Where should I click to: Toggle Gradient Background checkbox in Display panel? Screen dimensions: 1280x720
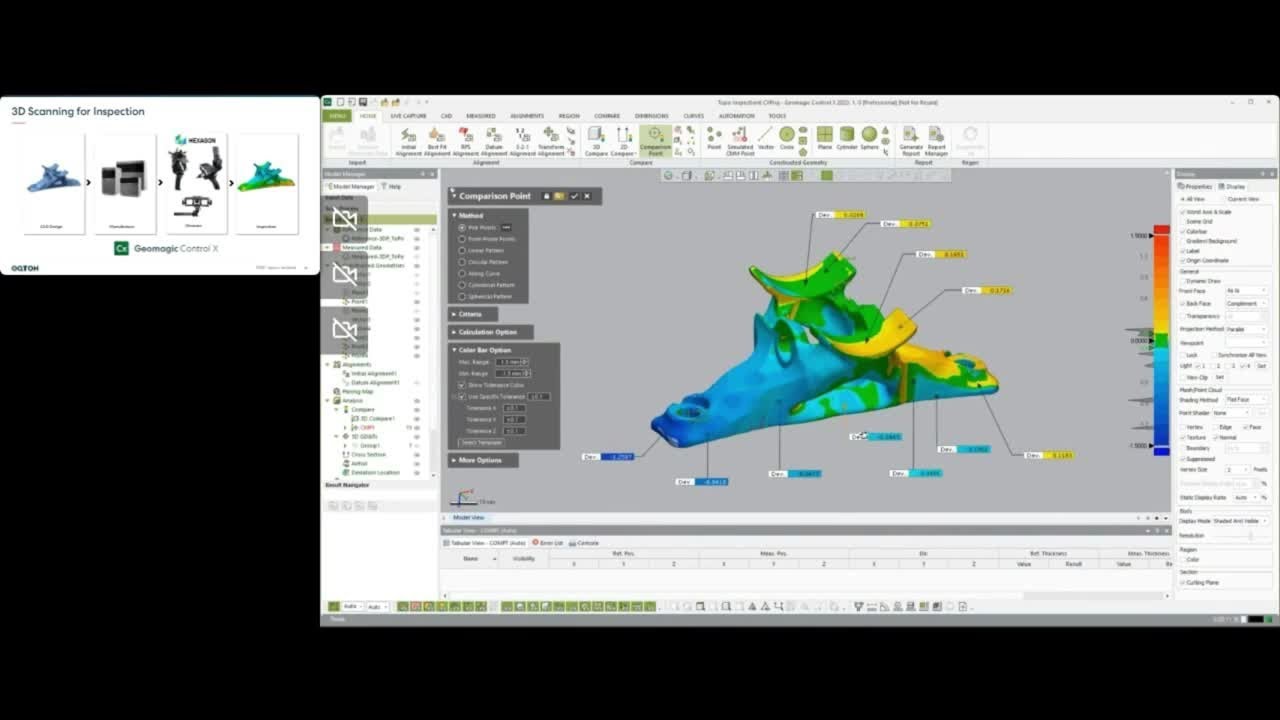(1184, 241)
